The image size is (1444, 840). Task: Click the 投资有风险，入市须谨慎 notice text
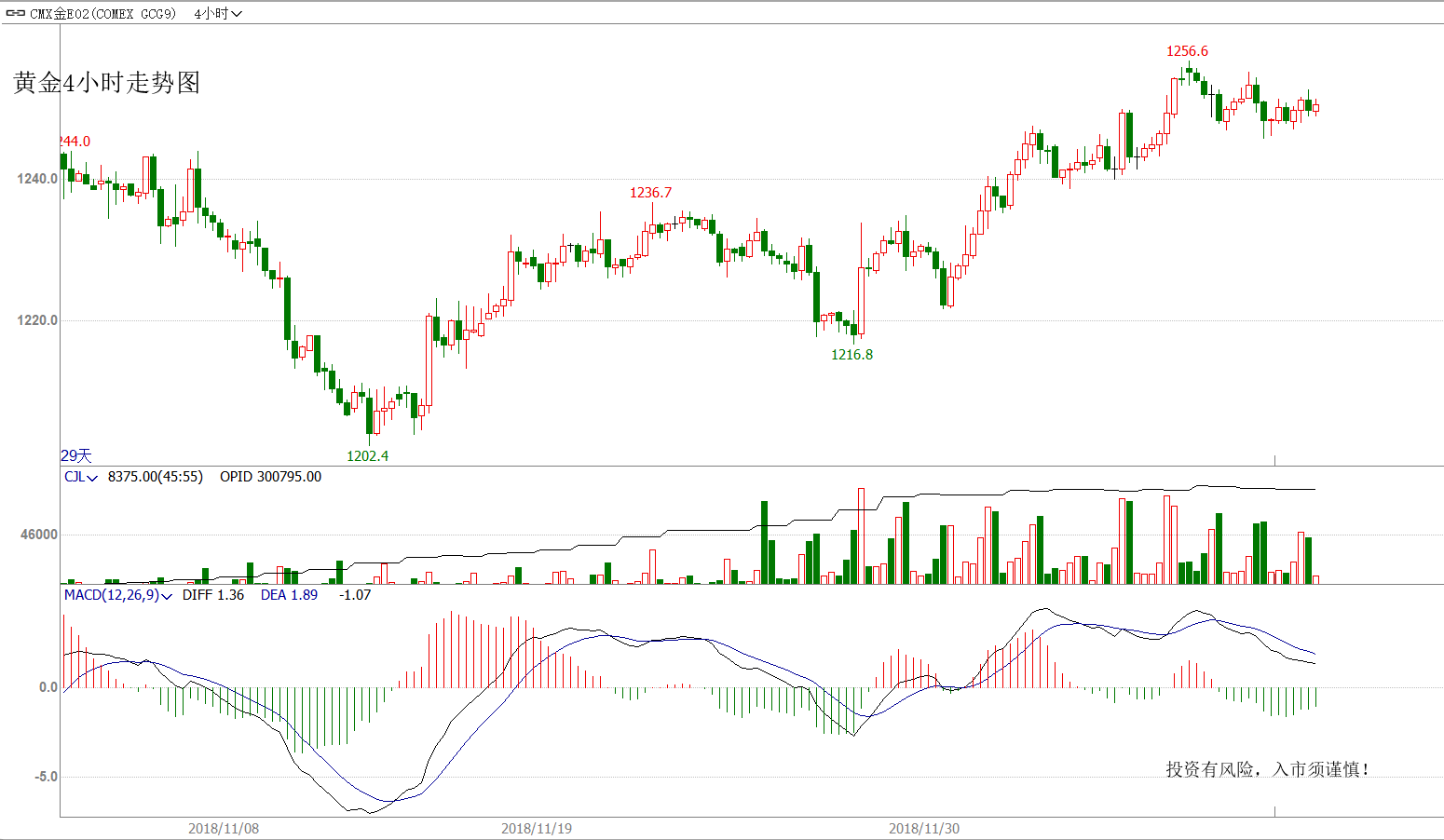[1268, 769]
